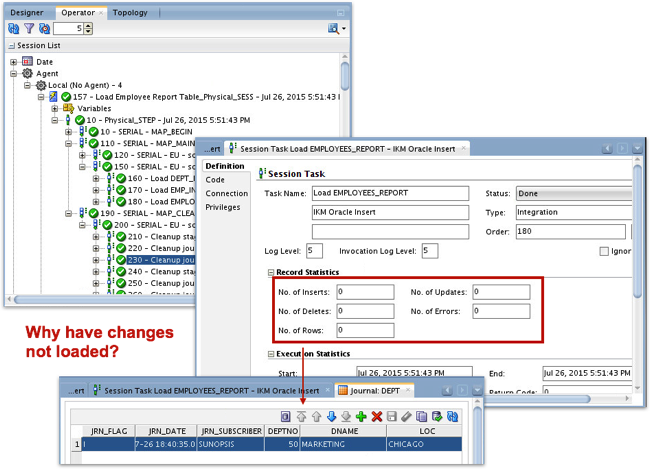Click the Session List horizontal scrollbar
Viewport: 650px width, 469px height.
(x=104, y=299)
